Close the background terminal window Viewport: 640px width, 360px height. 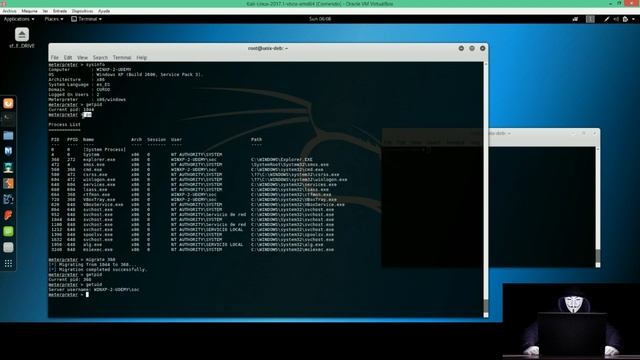pyautogui.click(x=594, y=133)
